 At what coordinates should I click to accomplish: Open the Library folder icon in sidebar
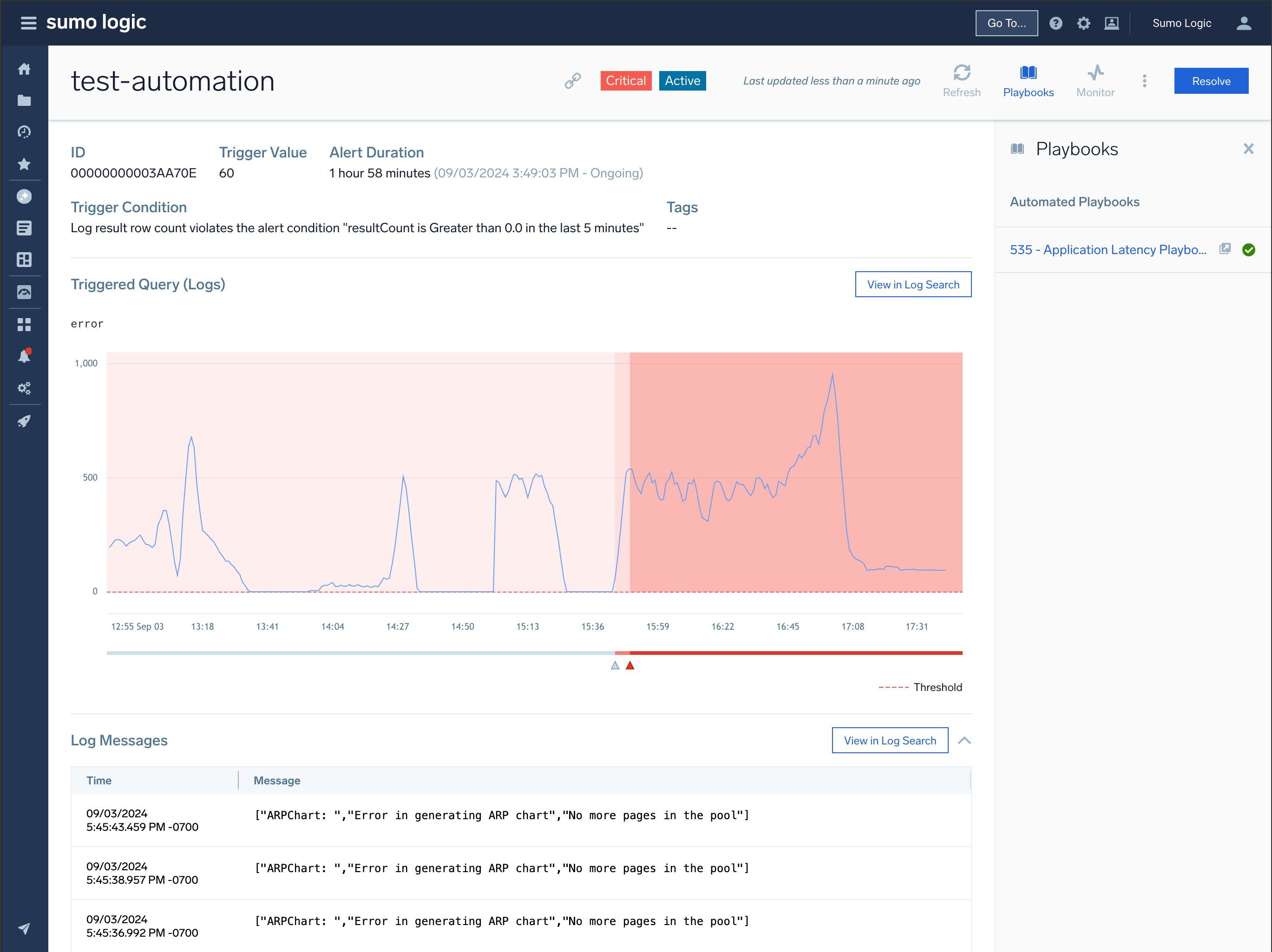click(25, 100)
